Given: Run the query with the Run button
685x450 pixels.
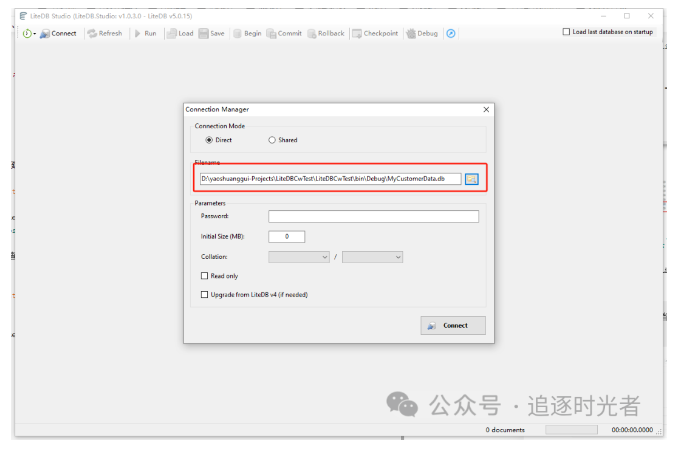Looking at the screenshot, I should click(x=145, y=33).
